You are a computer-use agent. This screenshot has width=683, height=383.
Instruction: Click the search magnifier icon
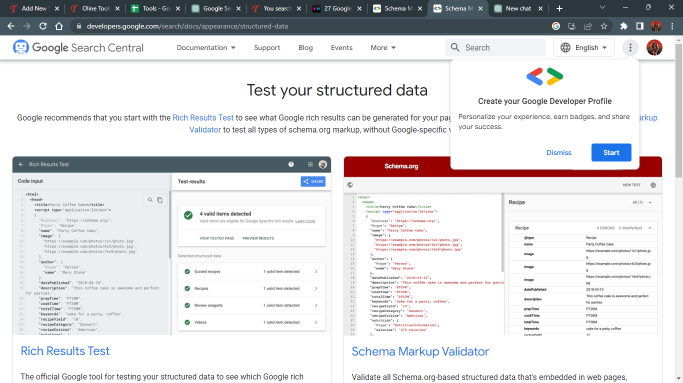tap(455, 47)
